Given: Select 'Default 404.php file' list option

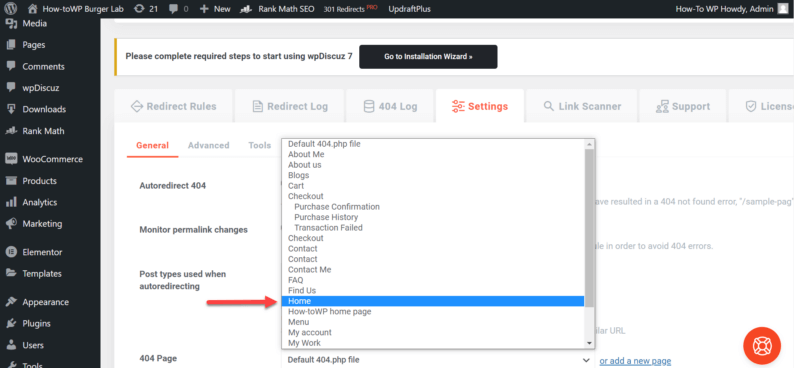Looking at the screenshot, I should point(433,144).
